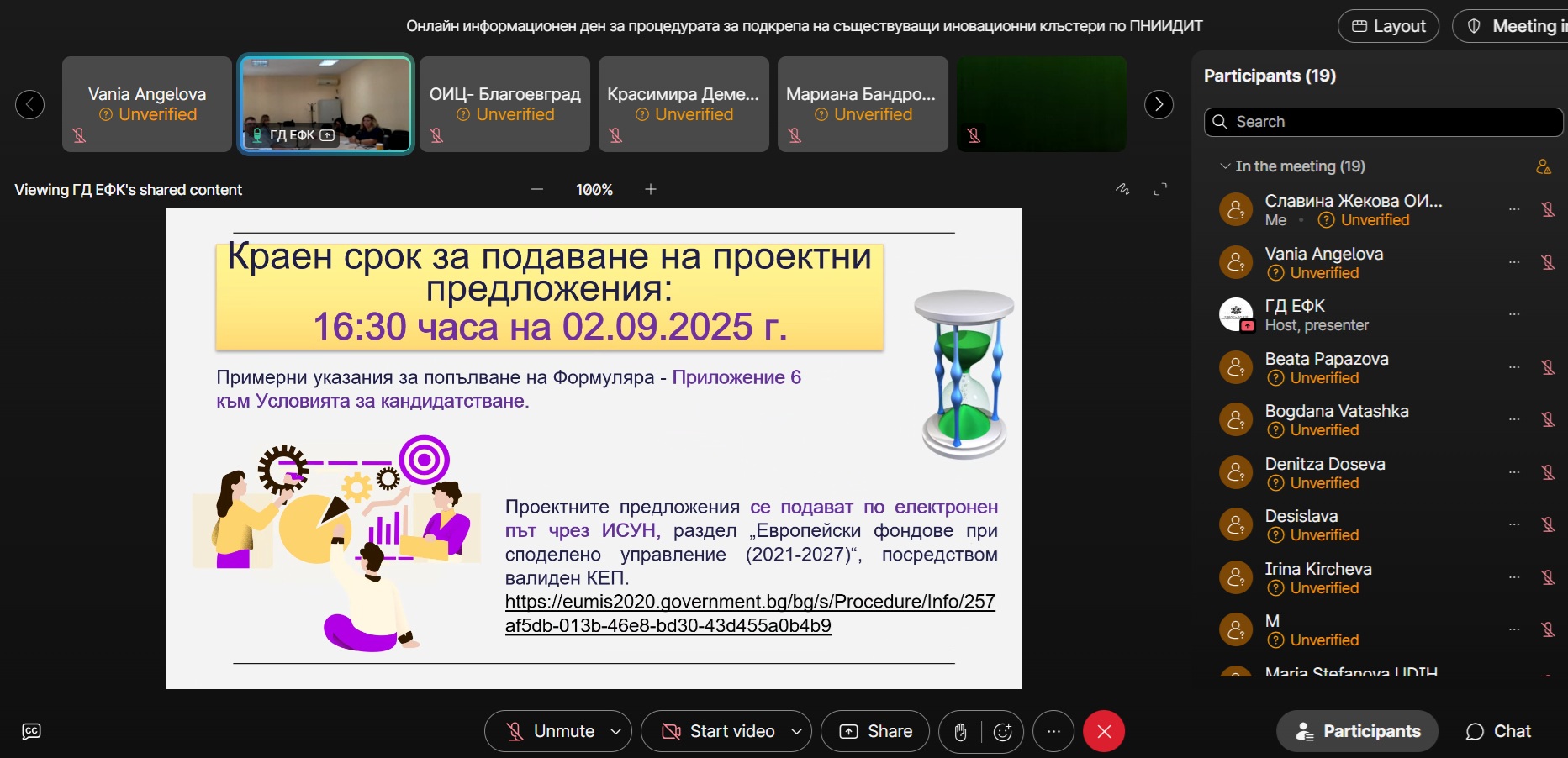Open reactions smiley icon
Viewport: 1568px width, 758px height.
[x=1002, y=732]
